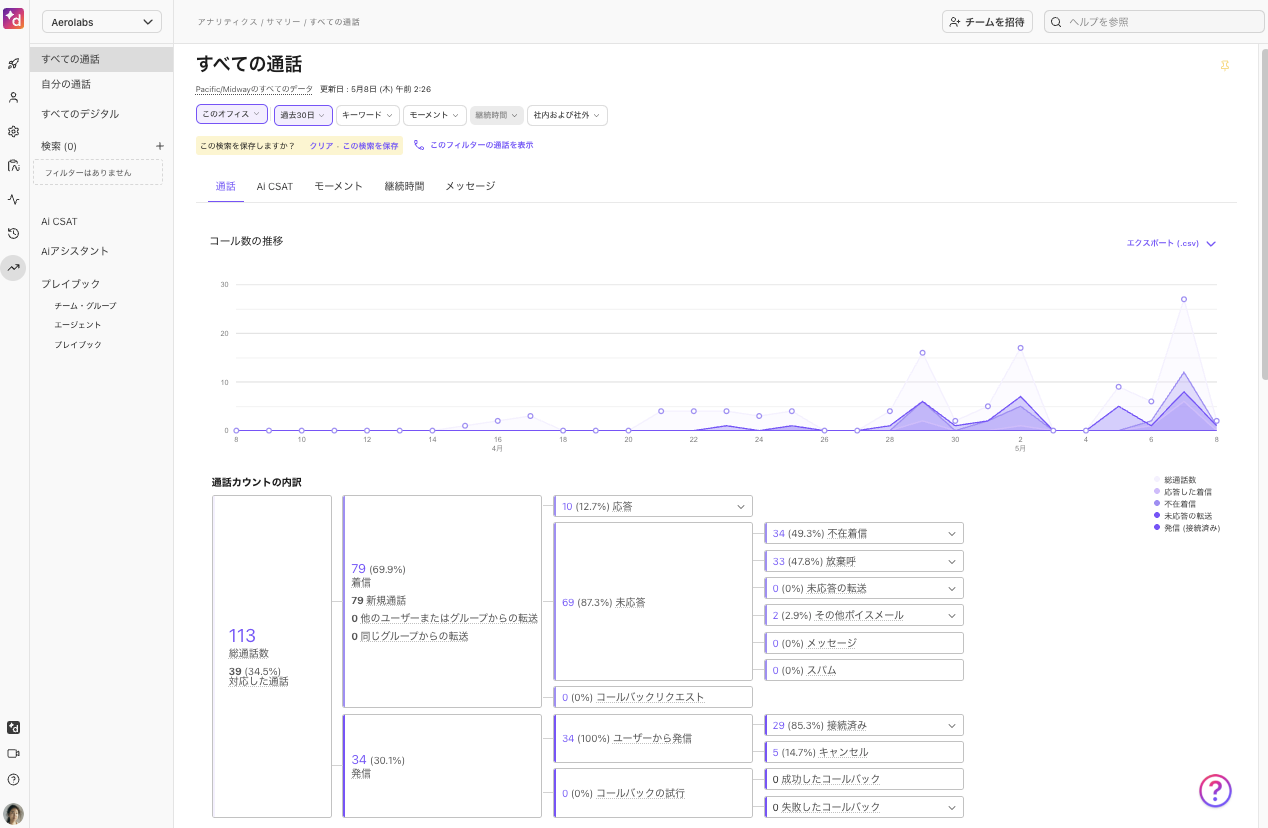The image size is (1268, 828).
Task: Click the Pacific/Midwayのすべてのデータ link
Action: pyautogui.click(x=254, y=89)
